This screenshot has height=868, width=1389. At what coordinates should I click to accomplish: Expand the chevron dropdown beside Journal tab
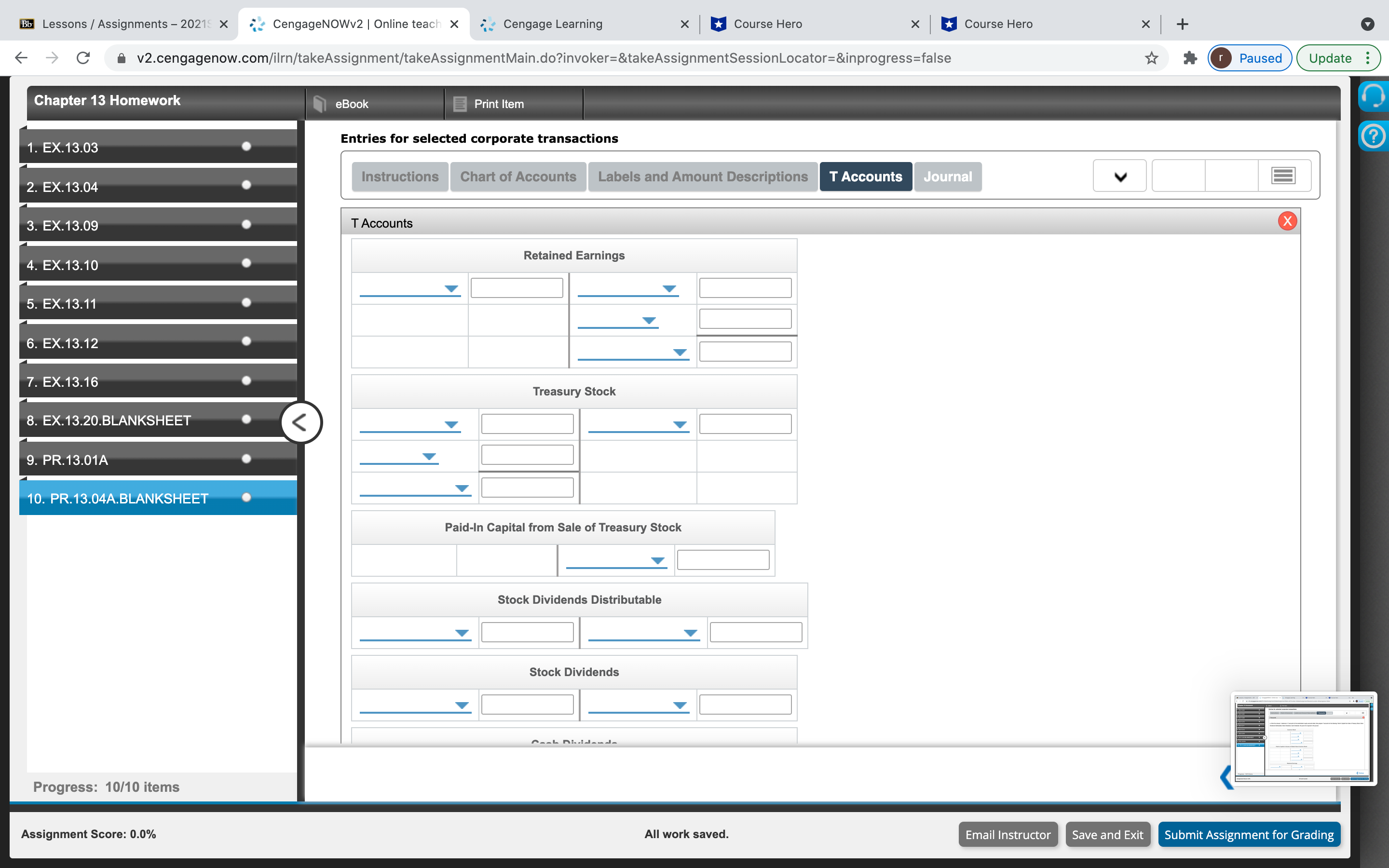tap(1119, 176)
